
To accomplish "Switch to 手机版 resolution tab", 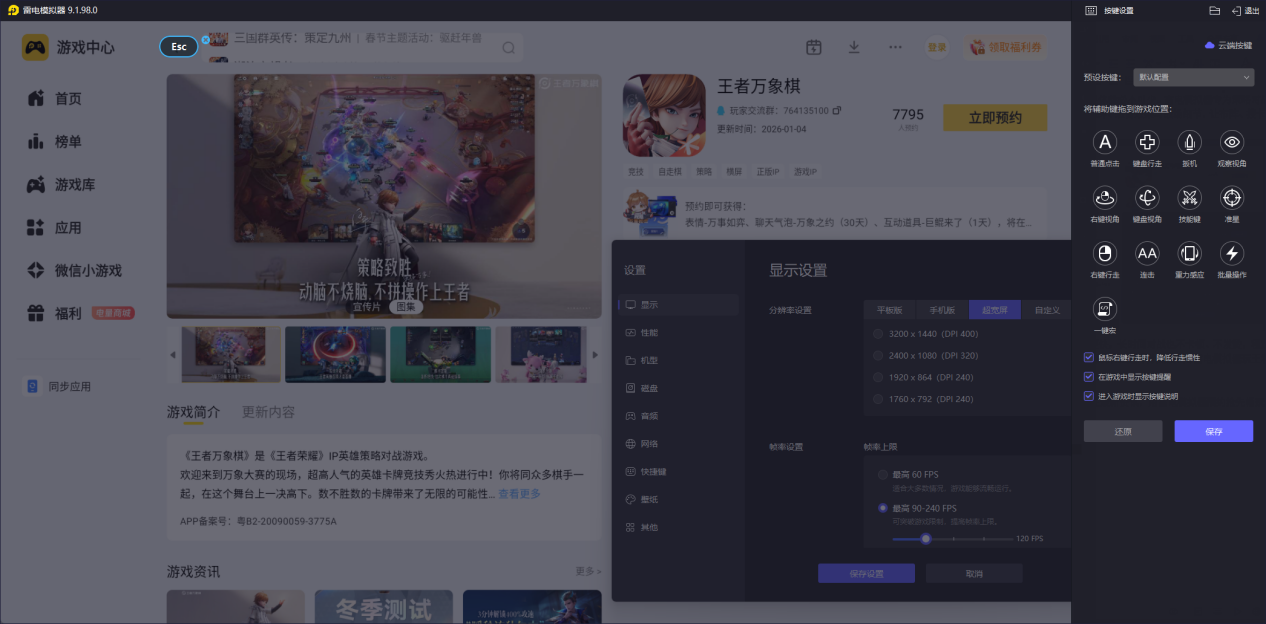I will point(942,310).
